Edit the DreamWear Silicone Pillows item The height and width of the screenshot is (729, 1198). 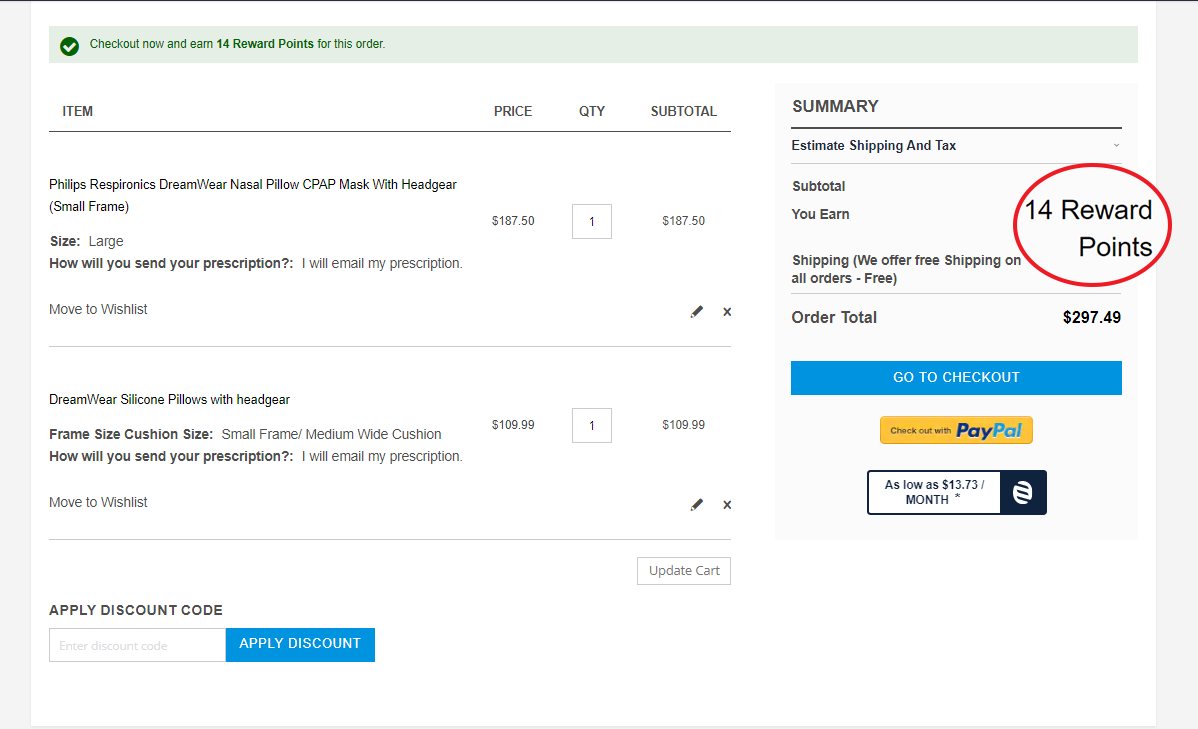[696, 505]
